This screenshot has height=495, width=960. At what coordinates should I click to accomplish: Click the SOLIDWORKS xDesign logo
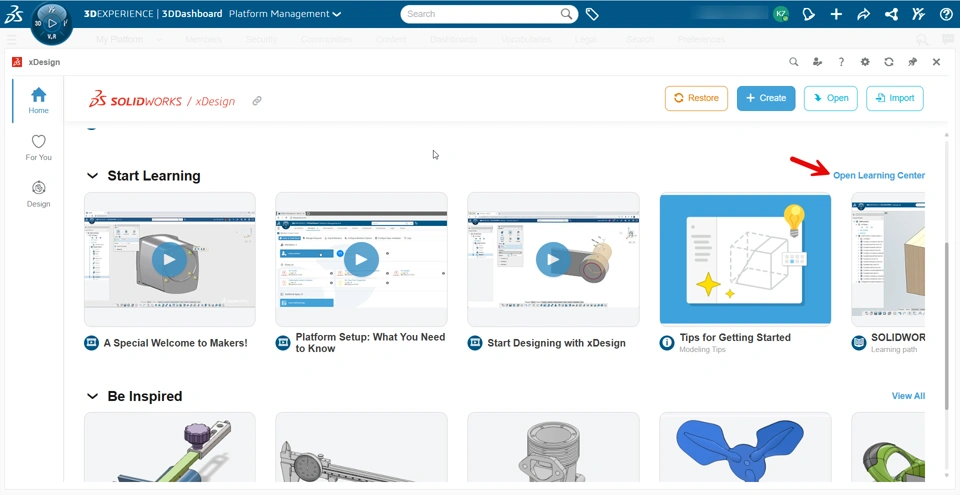(x=162, y=100)
